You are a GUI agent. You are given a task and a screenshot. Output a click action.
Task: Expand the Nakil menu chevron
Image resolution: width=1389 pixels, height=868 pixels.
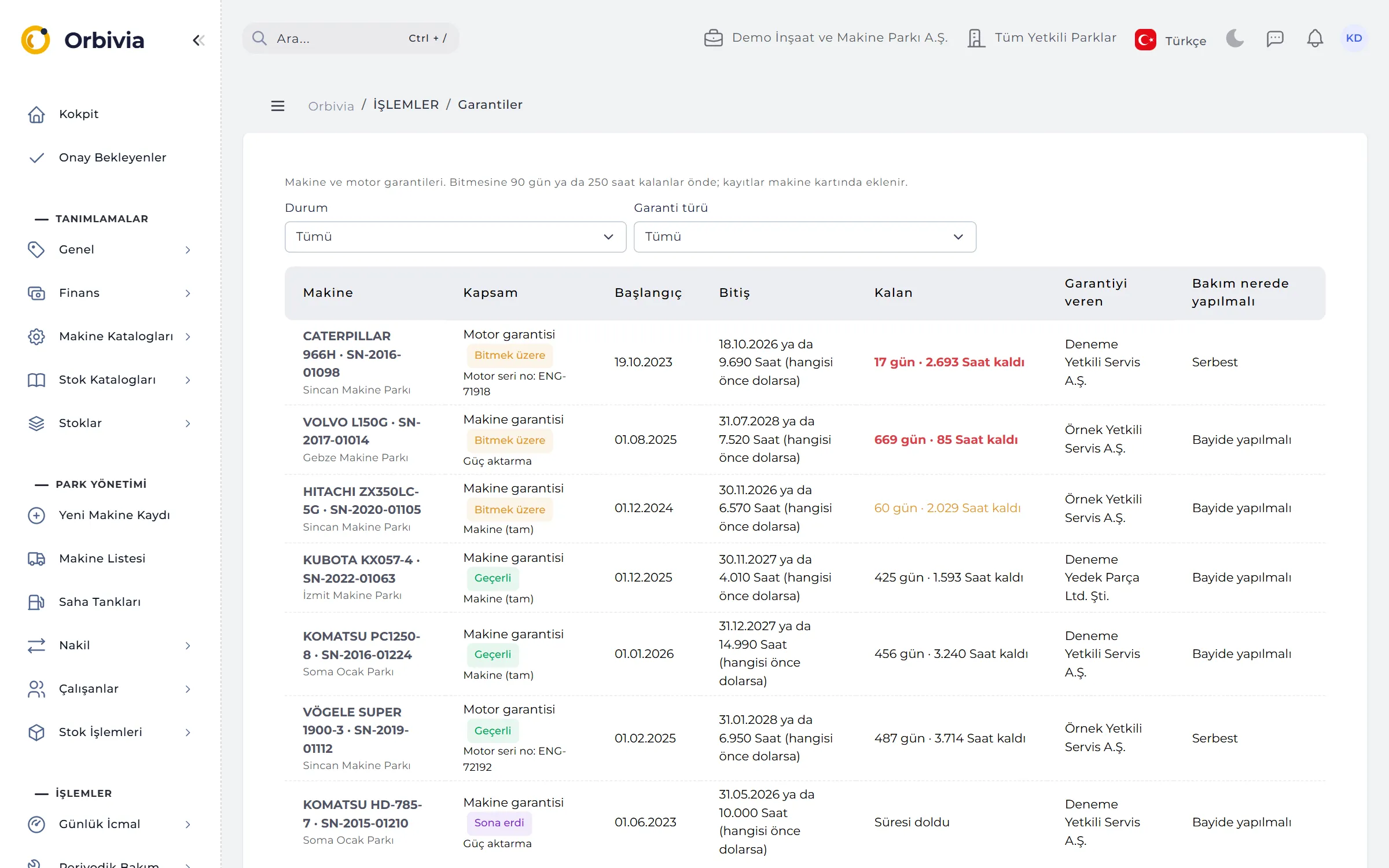(x=188, y=645)
